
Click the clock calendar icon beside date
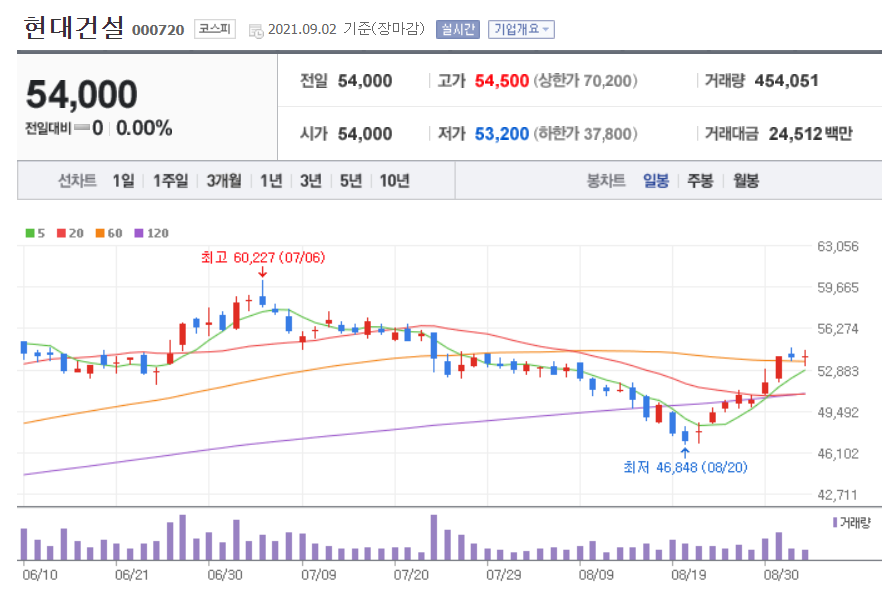point(256,31)
